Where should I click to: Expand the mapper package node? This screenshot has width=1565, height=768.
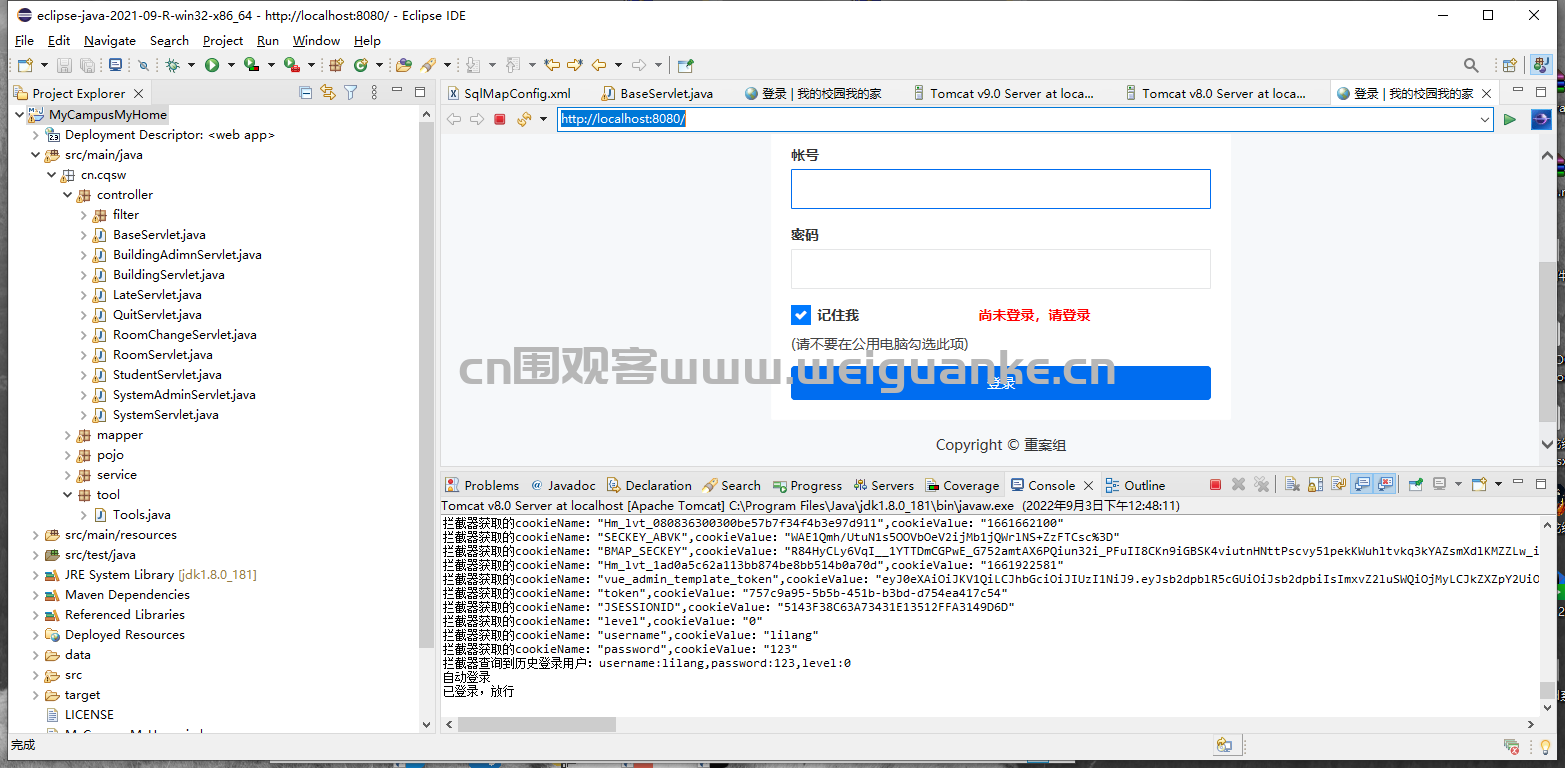67,435
